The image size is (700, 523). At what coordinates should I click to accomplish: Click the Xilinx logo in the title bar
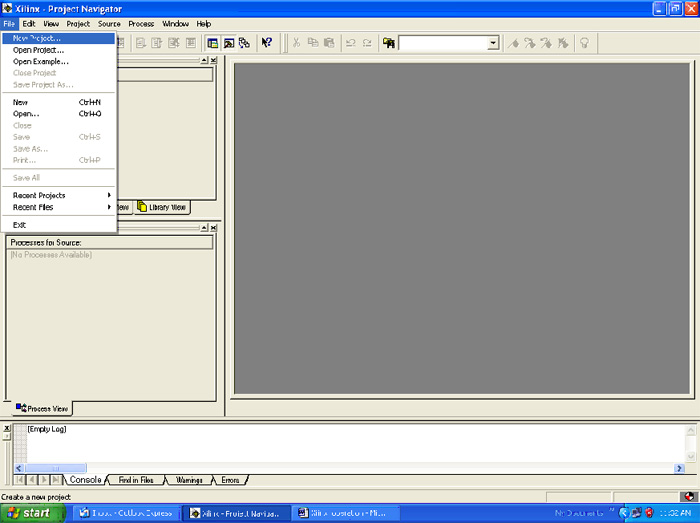click(x=7, y=8)
